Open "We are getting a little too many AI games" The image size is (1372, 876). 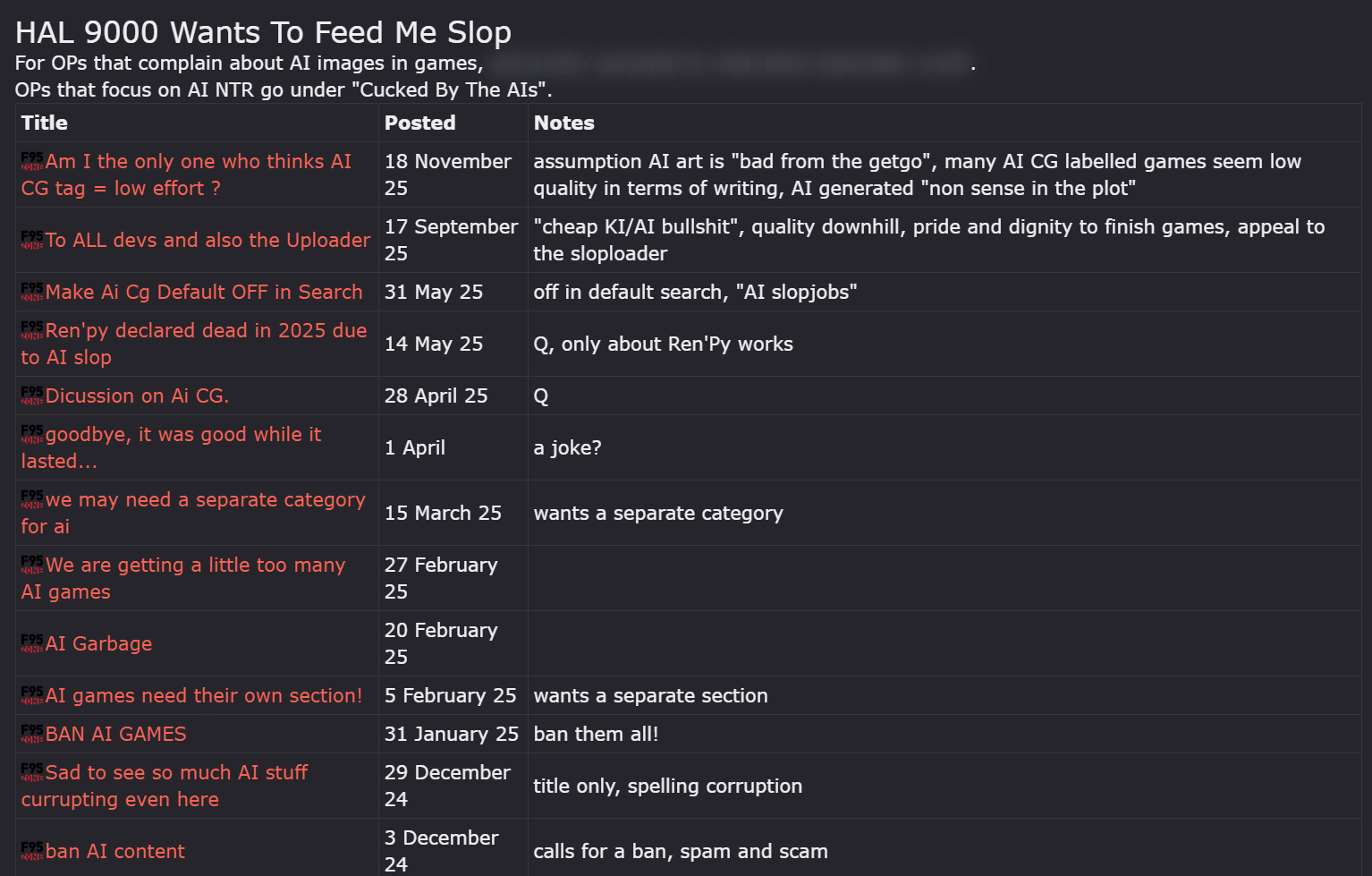coord(195,566)
